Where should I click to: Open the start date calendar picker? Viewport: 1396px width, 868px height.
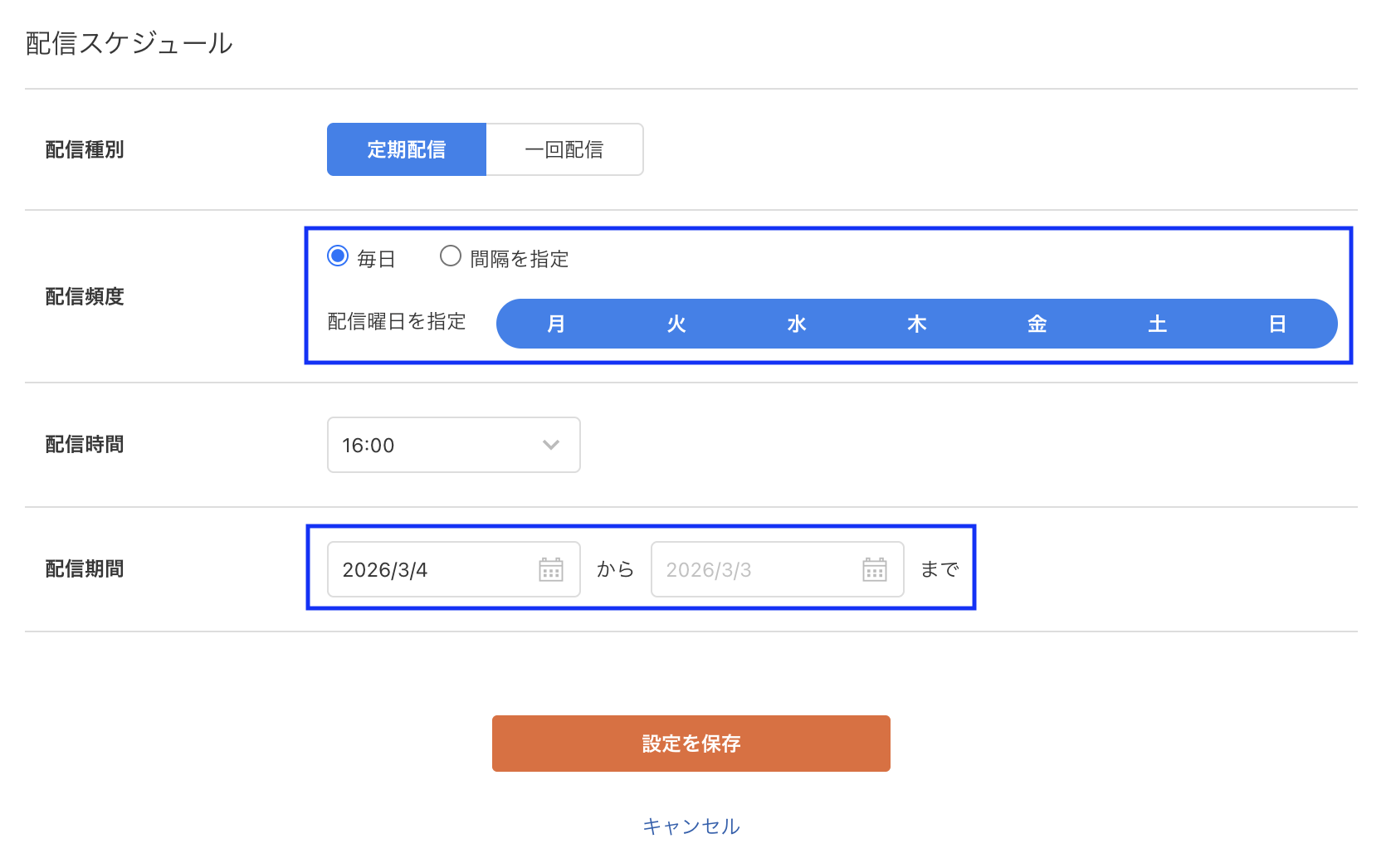pos(551,569)
